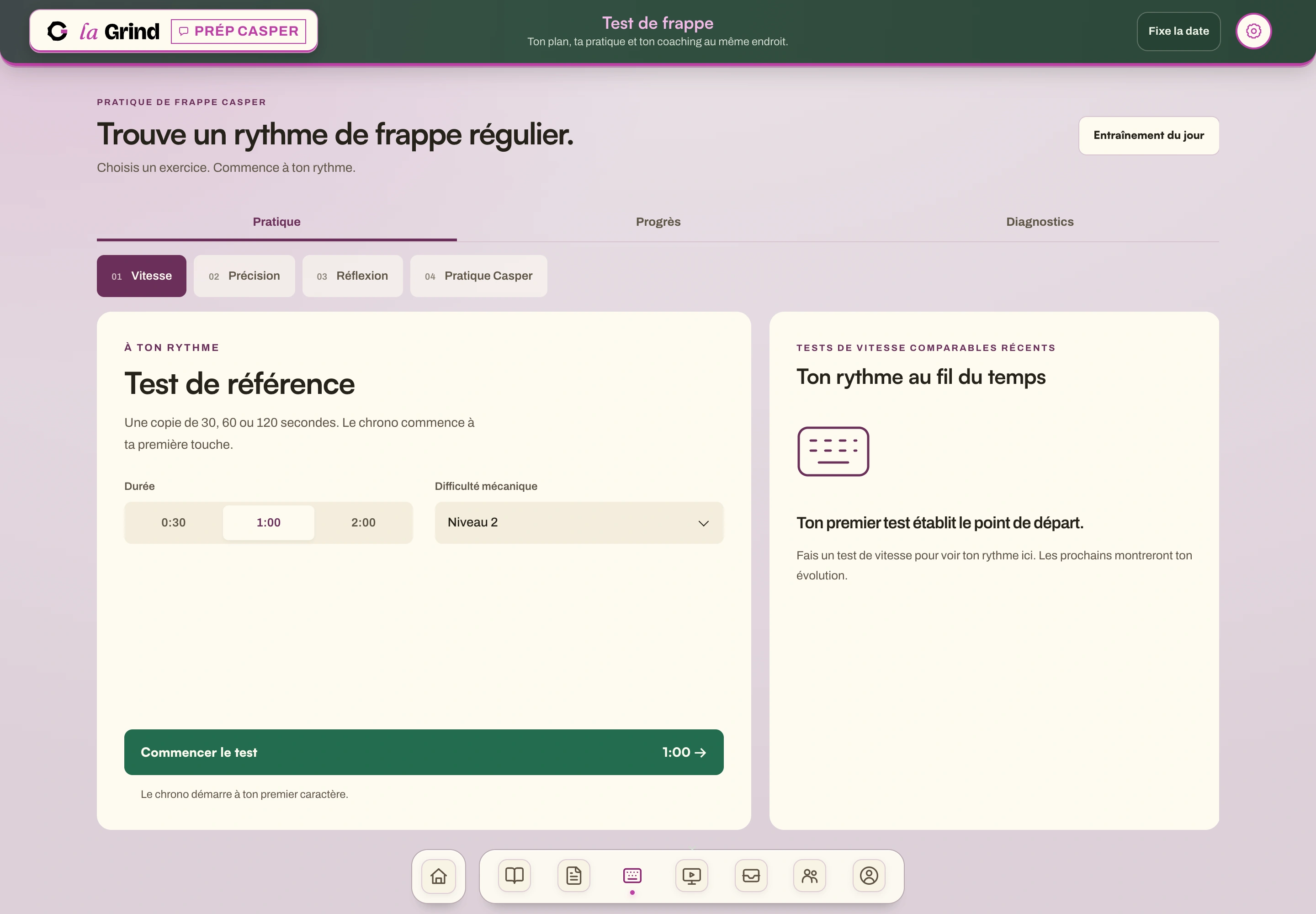Click the Fixe la date button
Viewport: 1316px width, 914px height.
point(1178,32)
